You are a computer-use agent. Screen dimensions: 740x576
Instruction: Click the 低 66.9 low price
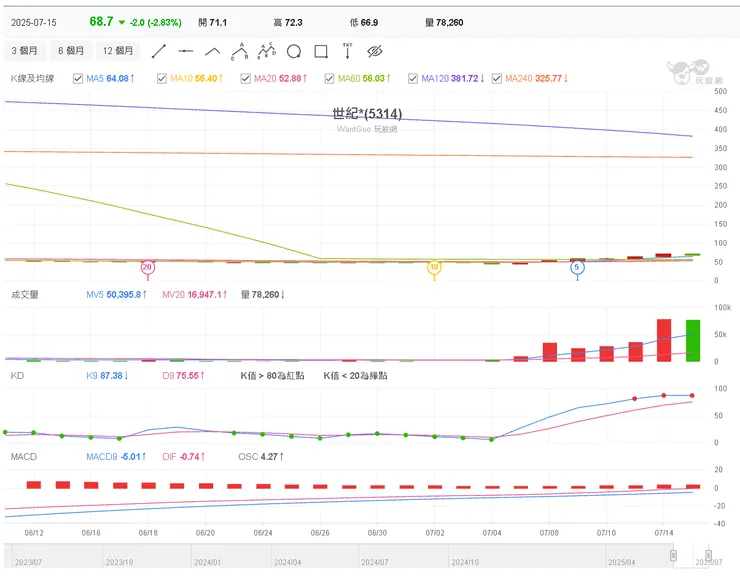[364, 23]
